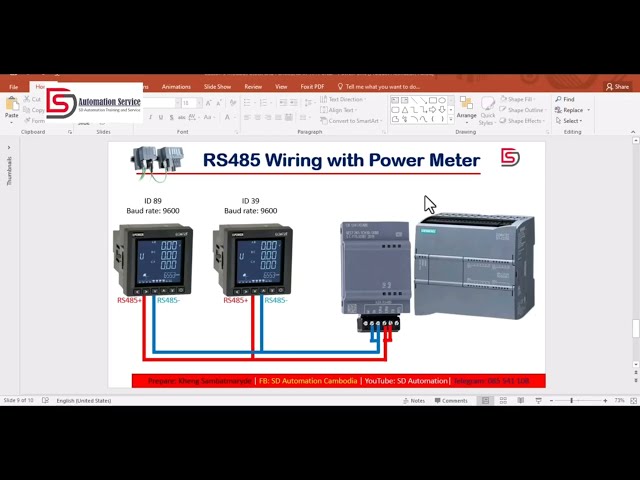Viewport: 640px width, 480px height.
Task: Increase font size with larger A icon
Action: pyautogui.click(x=209, y=103)
